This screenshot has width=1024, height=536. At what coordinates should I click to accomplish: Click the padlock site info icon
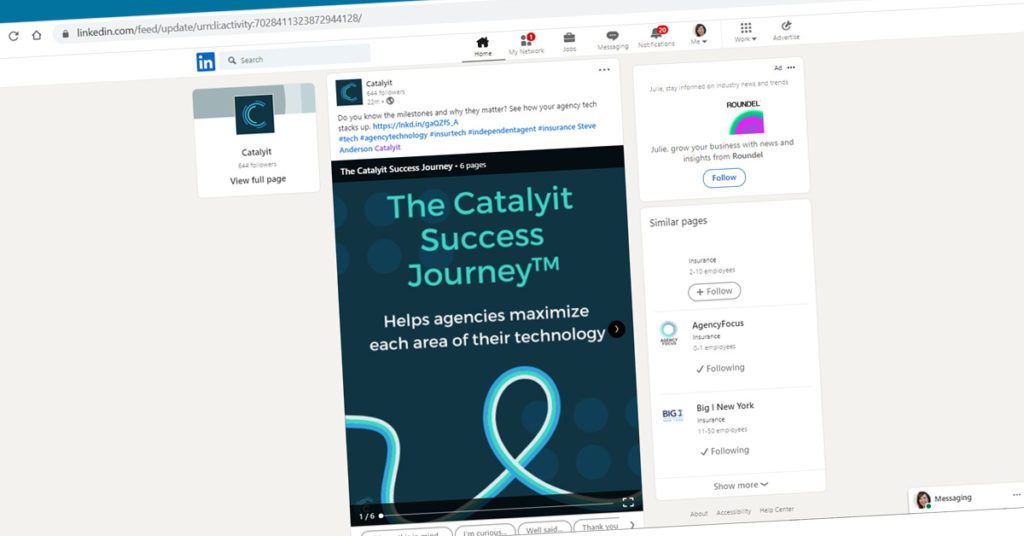click(x=65, y=33)
